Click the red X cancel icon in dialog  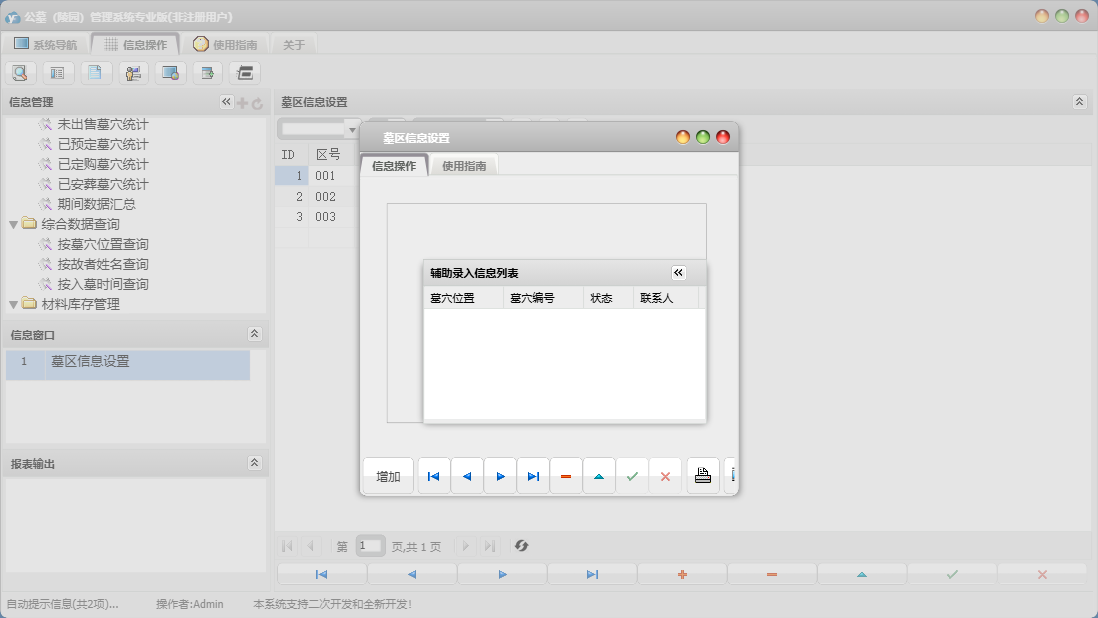(665, 477)
